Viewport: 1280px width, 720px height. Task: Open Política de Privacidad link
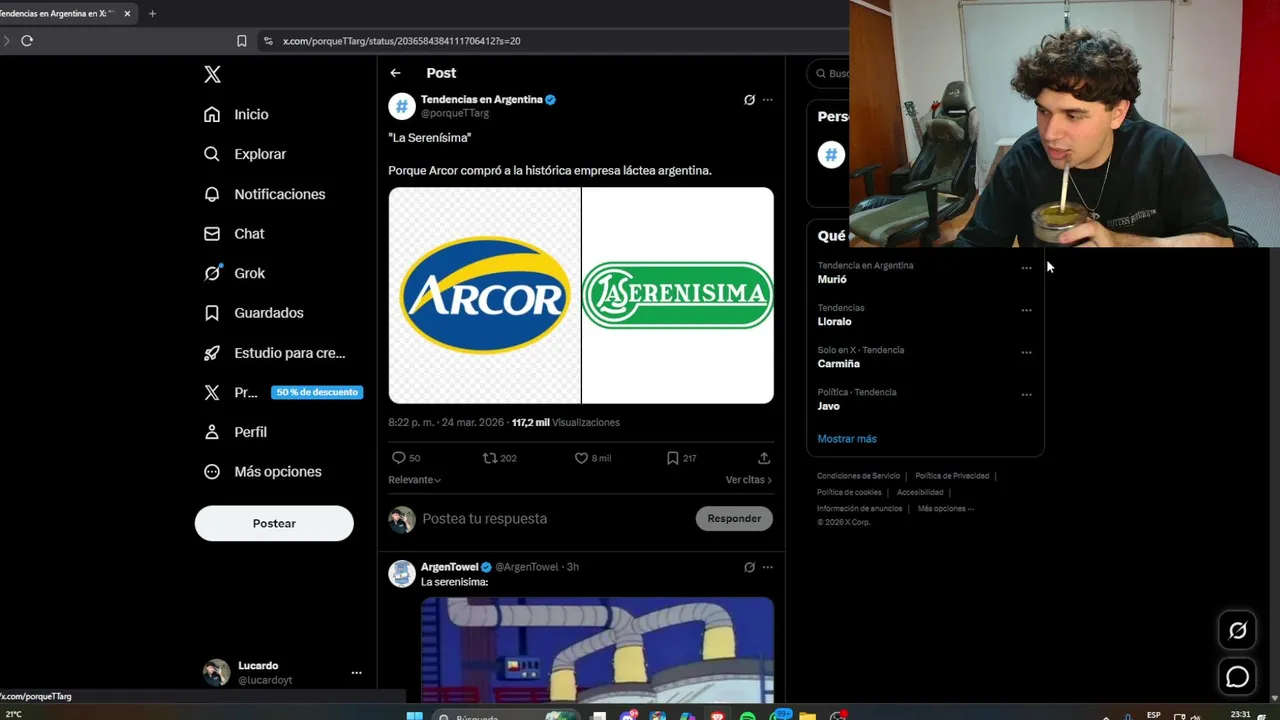pyautogui.click(x=952, y=476)
